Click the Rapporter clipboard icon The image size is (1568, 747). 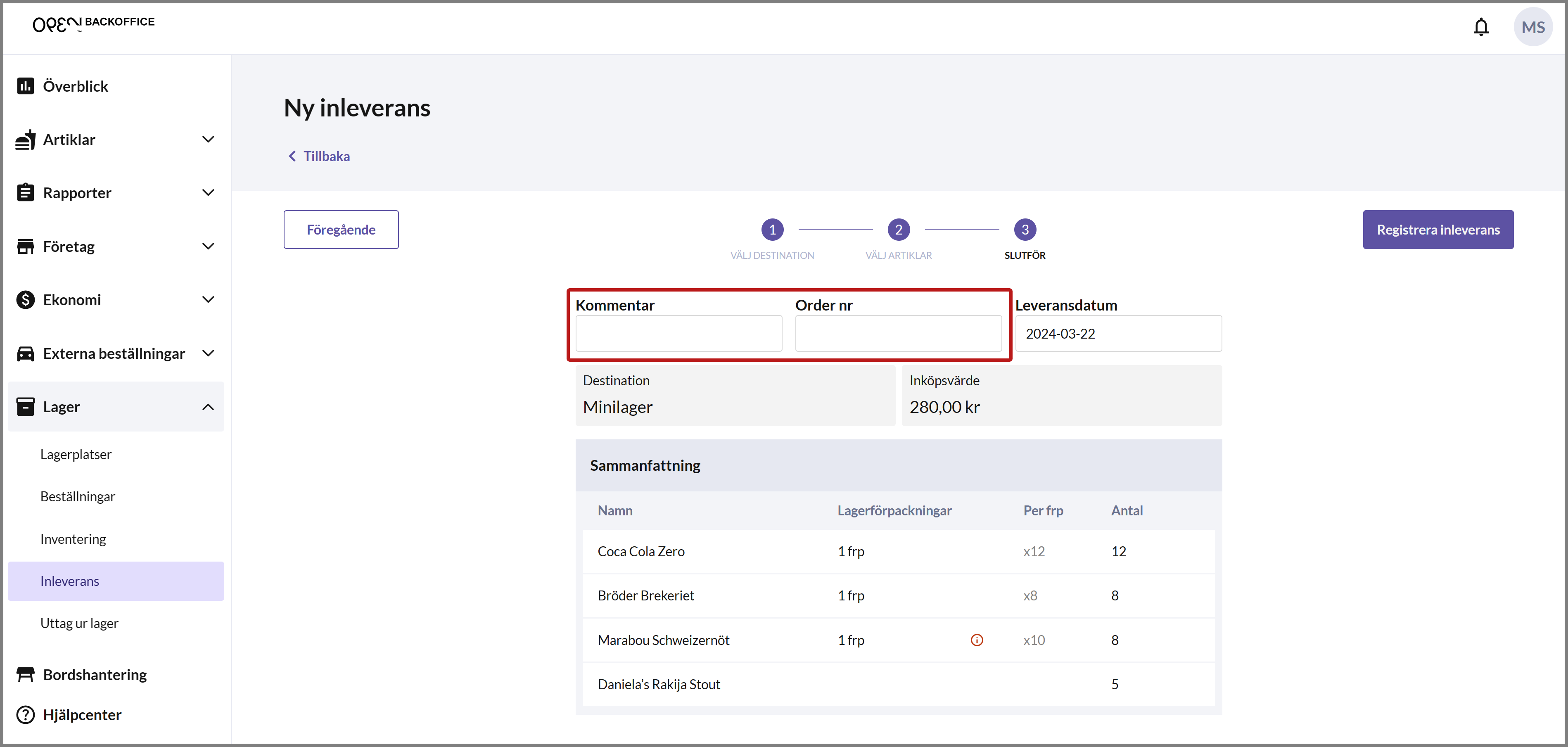click(26, 192)
